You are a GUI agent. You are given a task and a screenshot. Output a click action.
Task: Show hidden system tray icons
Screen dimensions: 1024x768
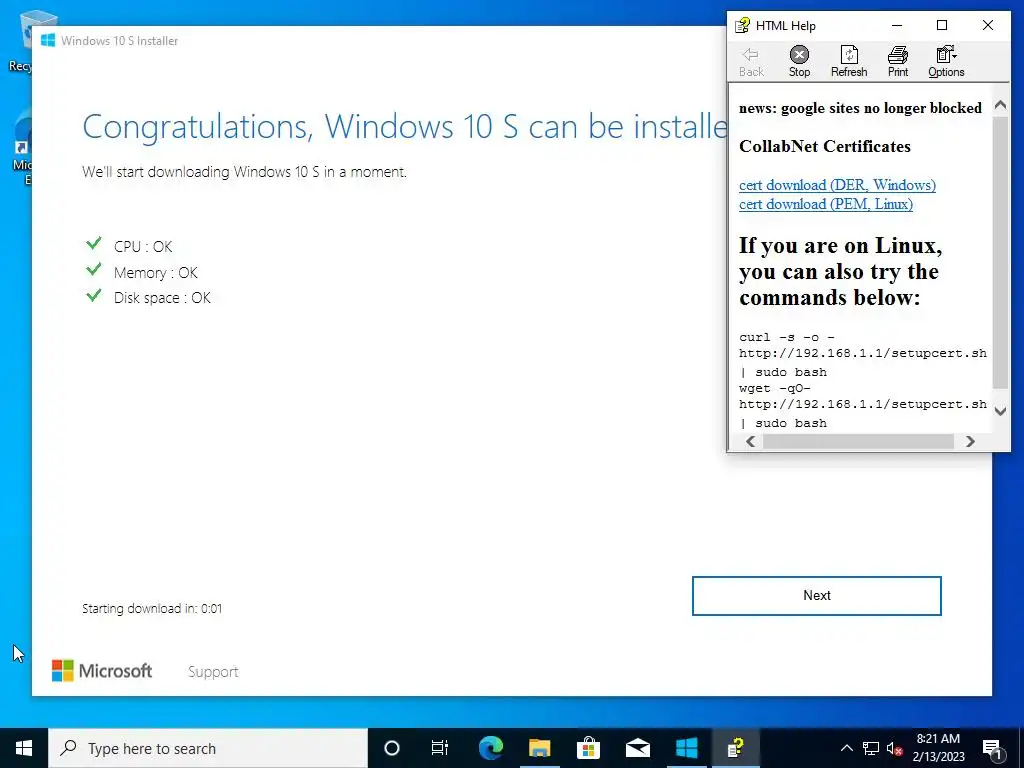846,748
